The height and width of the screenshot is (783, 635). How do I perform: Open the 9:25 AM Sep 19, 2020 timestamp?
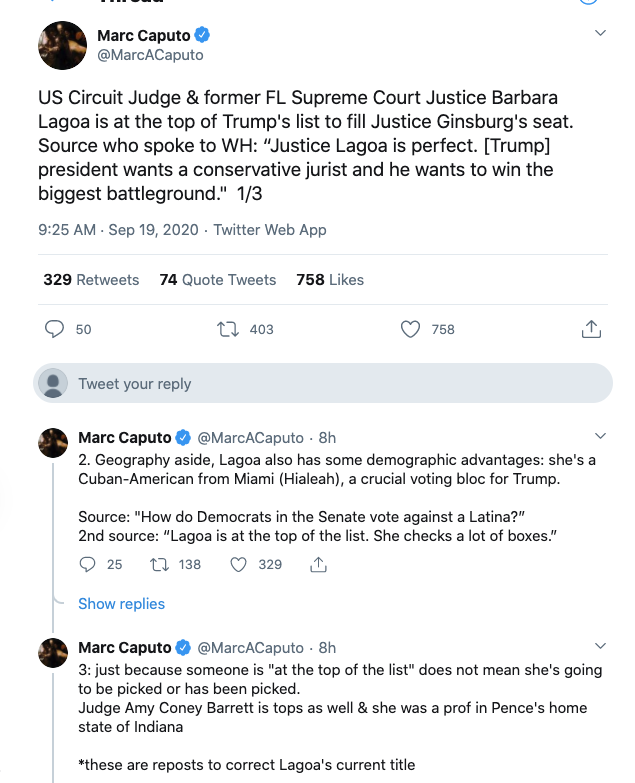click(119, 230)
